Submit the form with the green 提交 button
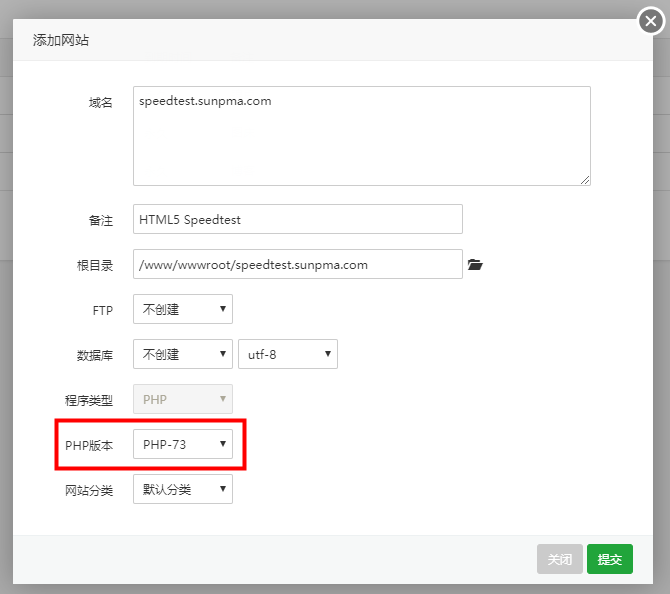Screen dimensions: 670x594 (x=609, y=559)
